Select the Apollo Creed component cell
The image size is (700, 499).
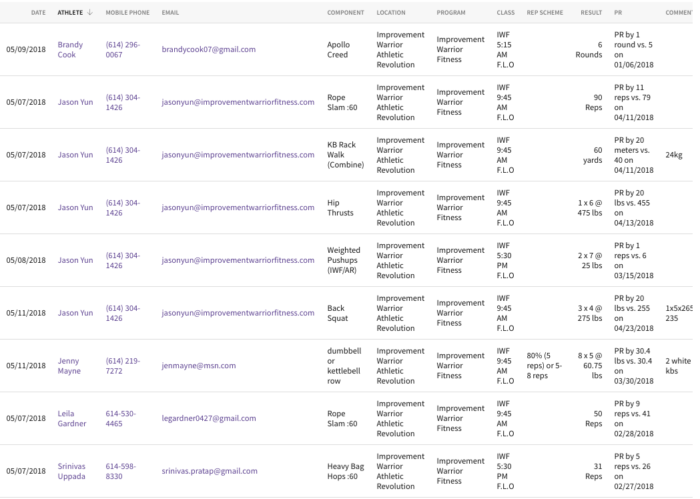tap(338, 50)
